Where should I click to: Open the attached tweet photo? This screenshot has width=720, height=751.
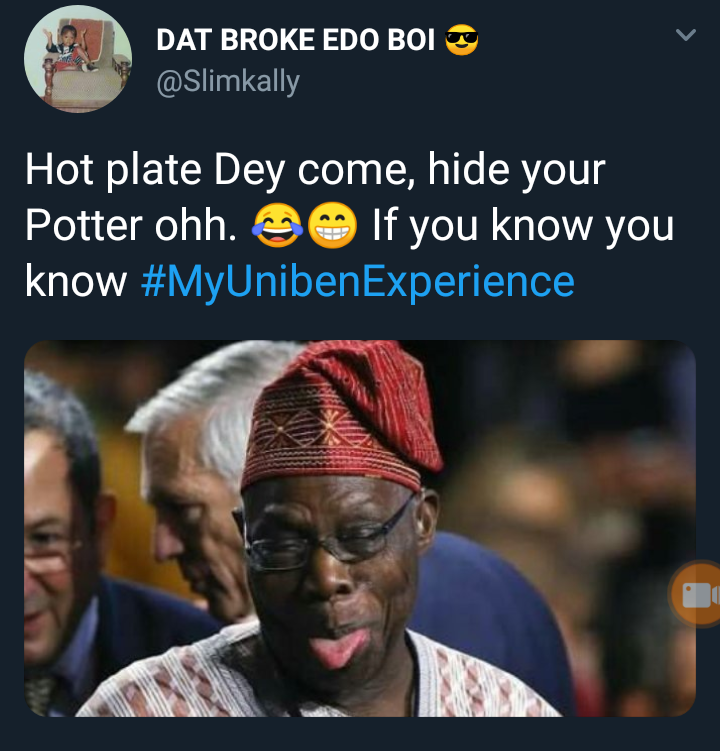tap(360, 528)
